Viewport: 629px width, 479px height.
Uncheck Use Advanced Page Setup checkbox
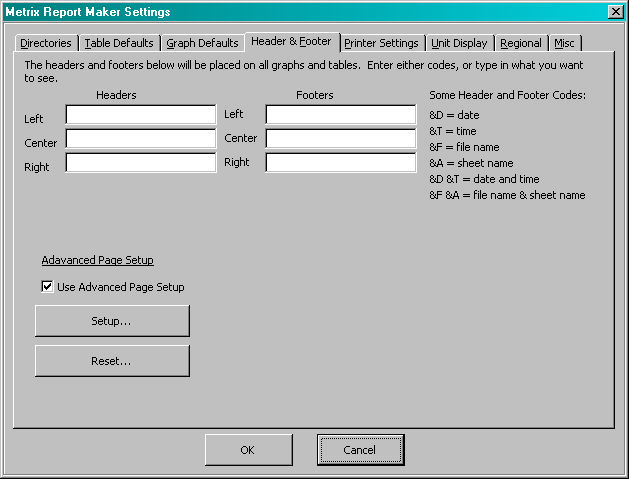click(47, 287)
